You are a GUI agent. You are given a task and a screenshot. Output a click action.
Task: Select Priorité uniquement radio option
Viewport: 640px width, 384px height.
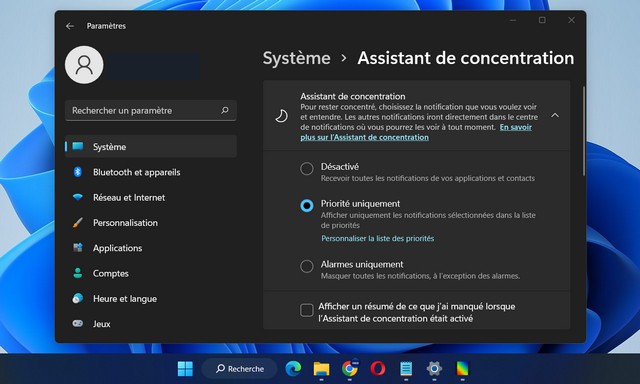point(307,205)
